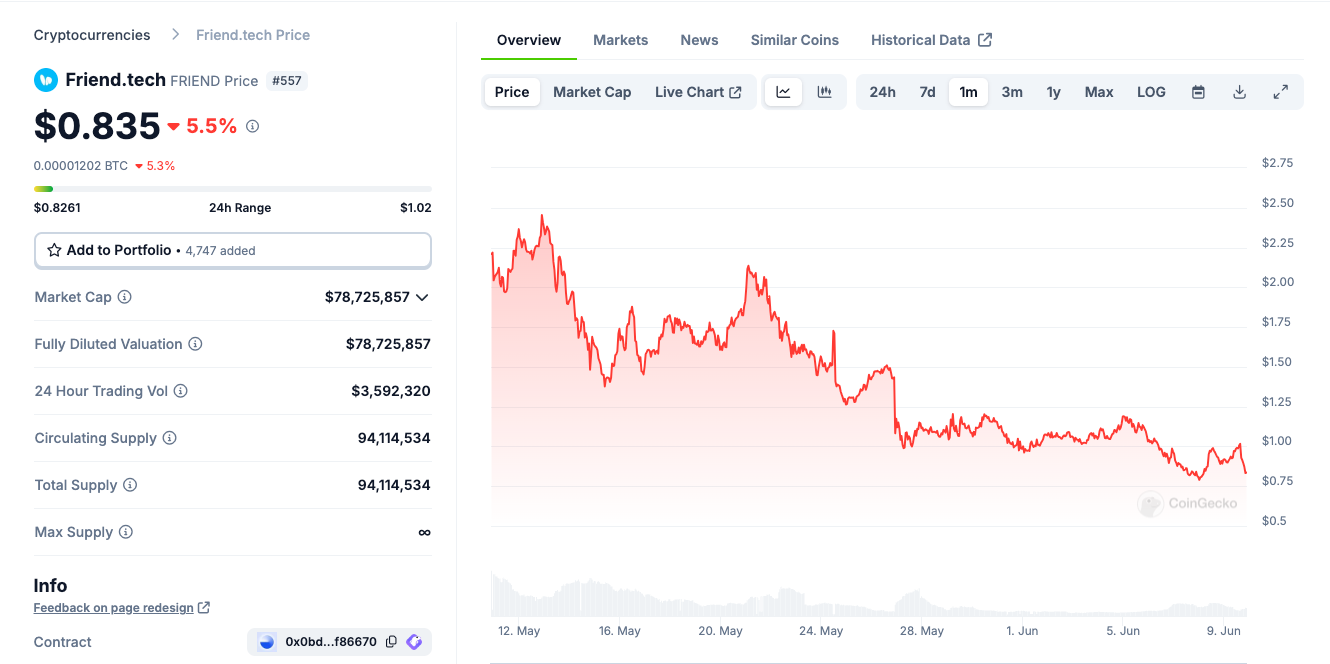This screenshot has width=1330, height=664.
Task: Click the $0.8261 24h range low
Action: pyautogui.click(x=57, y=208)
